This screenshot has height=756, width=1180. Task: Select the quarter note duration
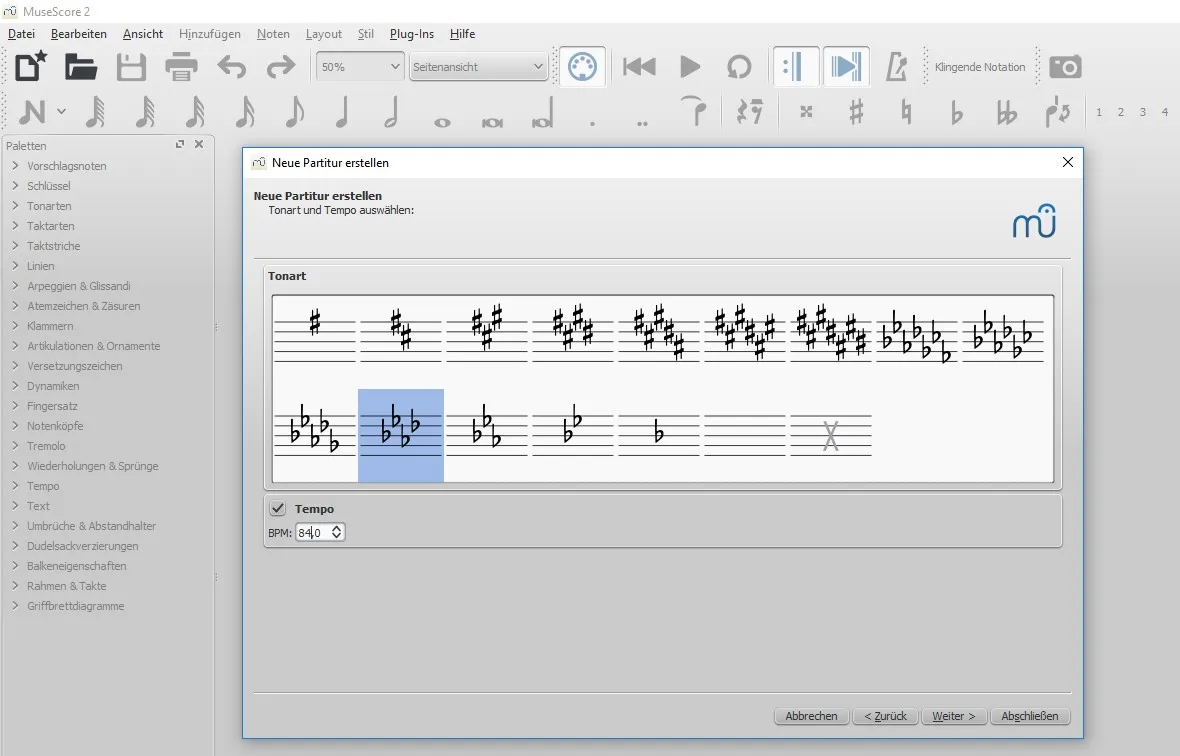pos(343,112)
